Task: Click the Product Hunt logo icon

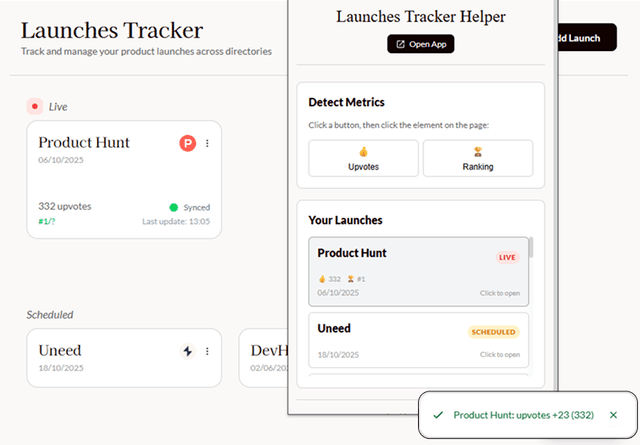Action: coord(188,143)
